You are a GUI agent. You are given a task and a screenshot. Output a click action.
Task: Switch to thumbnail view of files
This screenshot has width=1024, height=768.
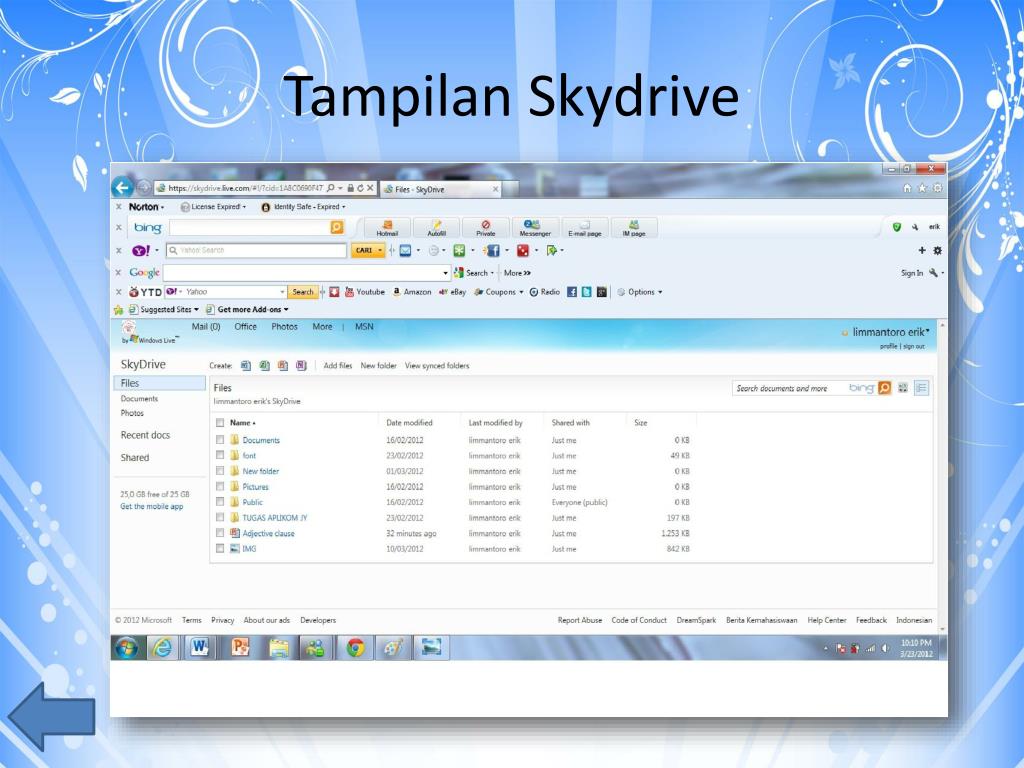pyautogui.click(x=903, y=388)
